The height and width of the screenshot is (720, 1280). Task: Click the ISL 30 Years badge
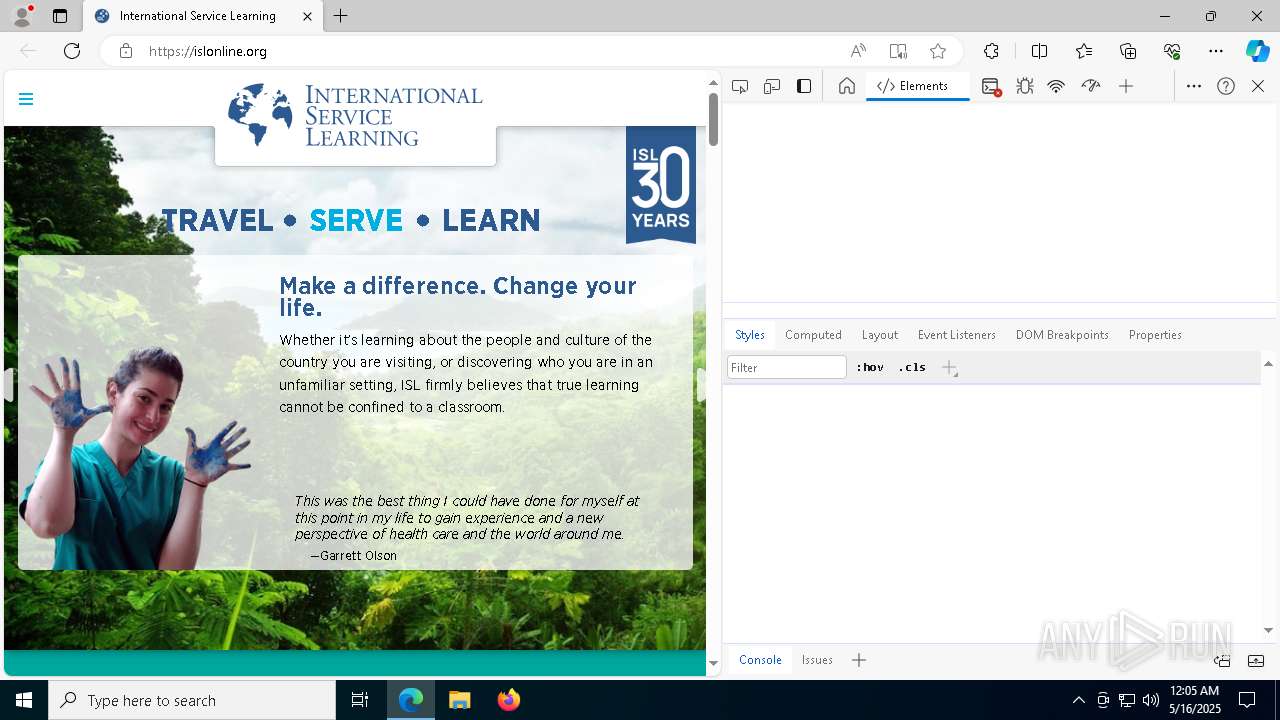(661, 185)
